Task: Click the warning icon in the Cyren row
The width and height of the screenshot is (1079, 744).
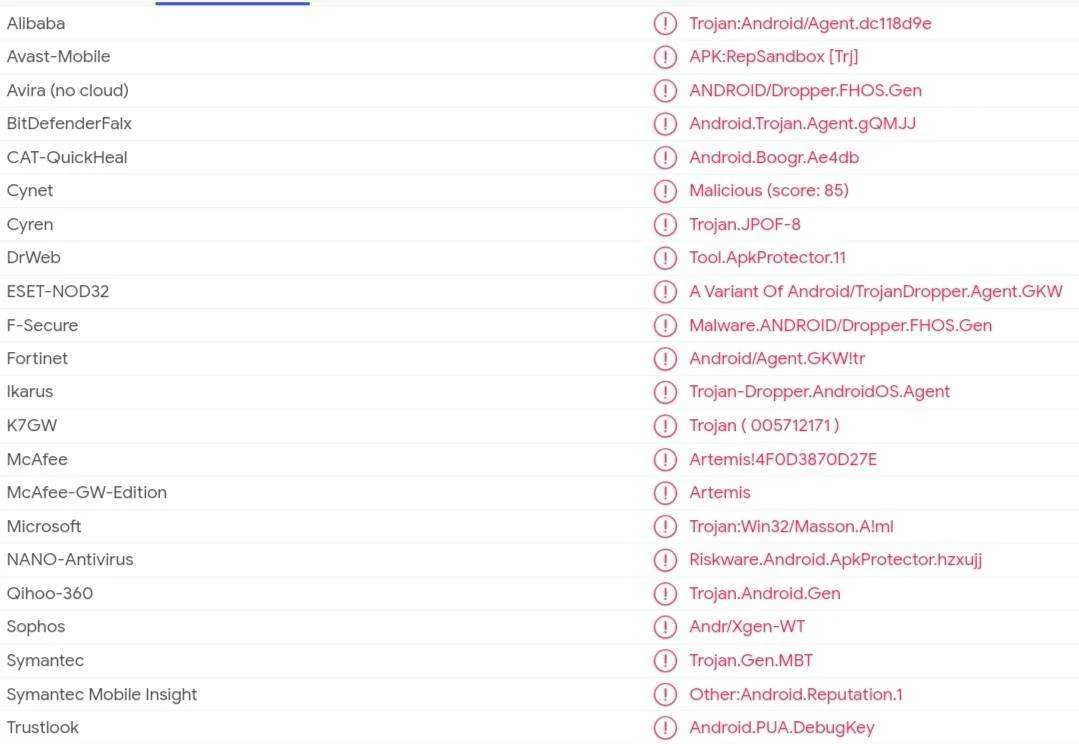Action: tap(665, 224)
